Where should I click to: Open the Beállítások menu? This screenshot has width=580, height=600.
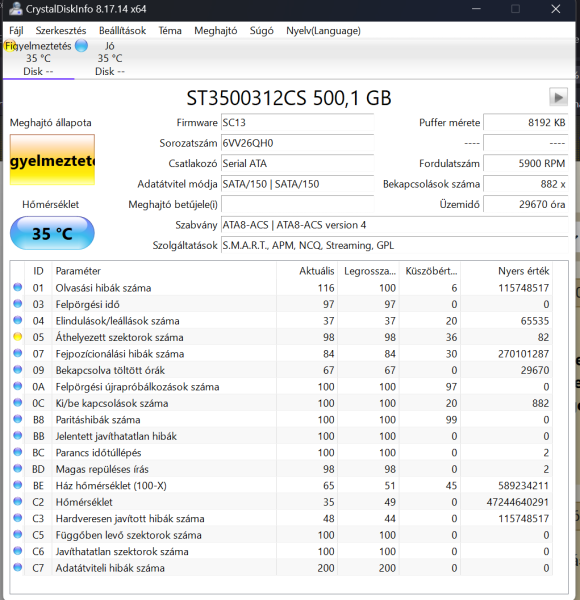pyautogui.click(x=122, y=31)
